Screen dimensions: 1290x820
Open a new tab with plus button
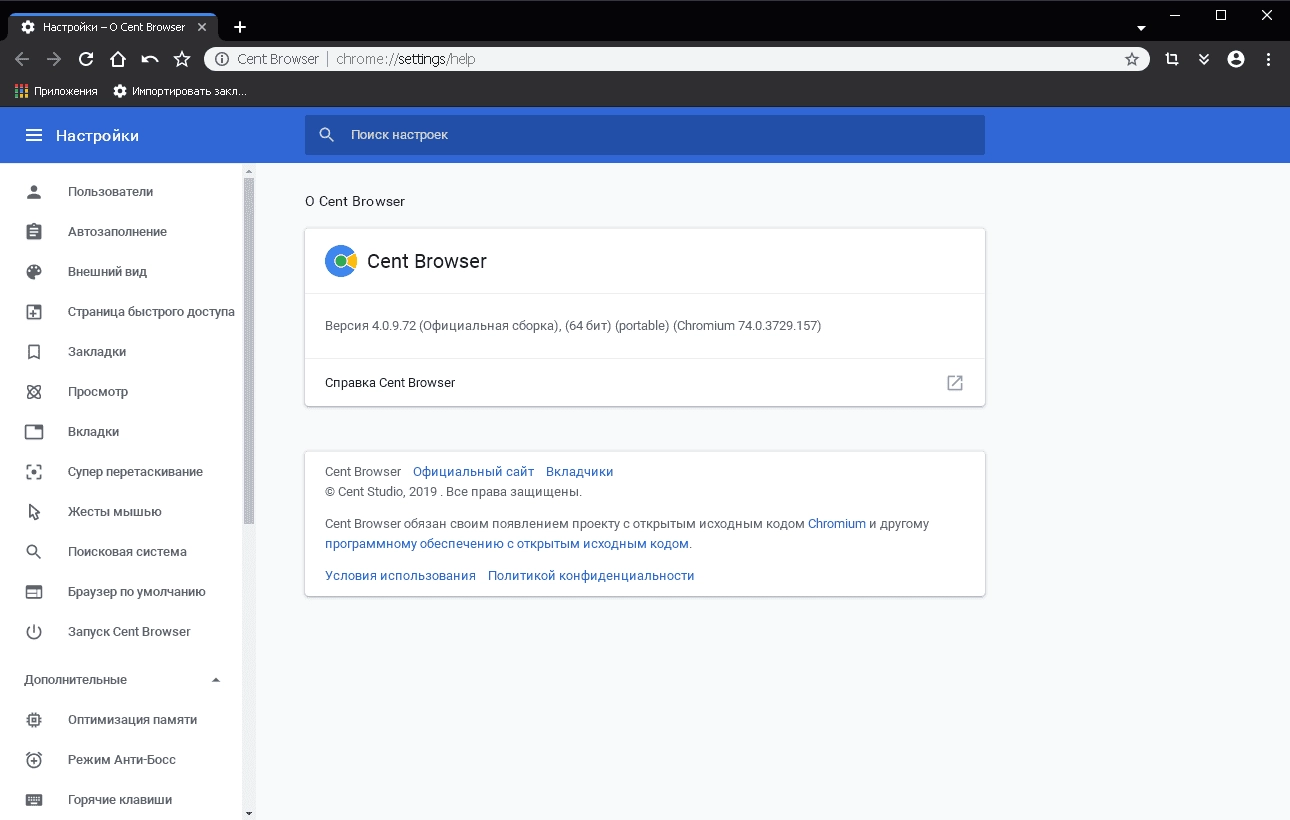pyautogui.click(x=240, y=27)
